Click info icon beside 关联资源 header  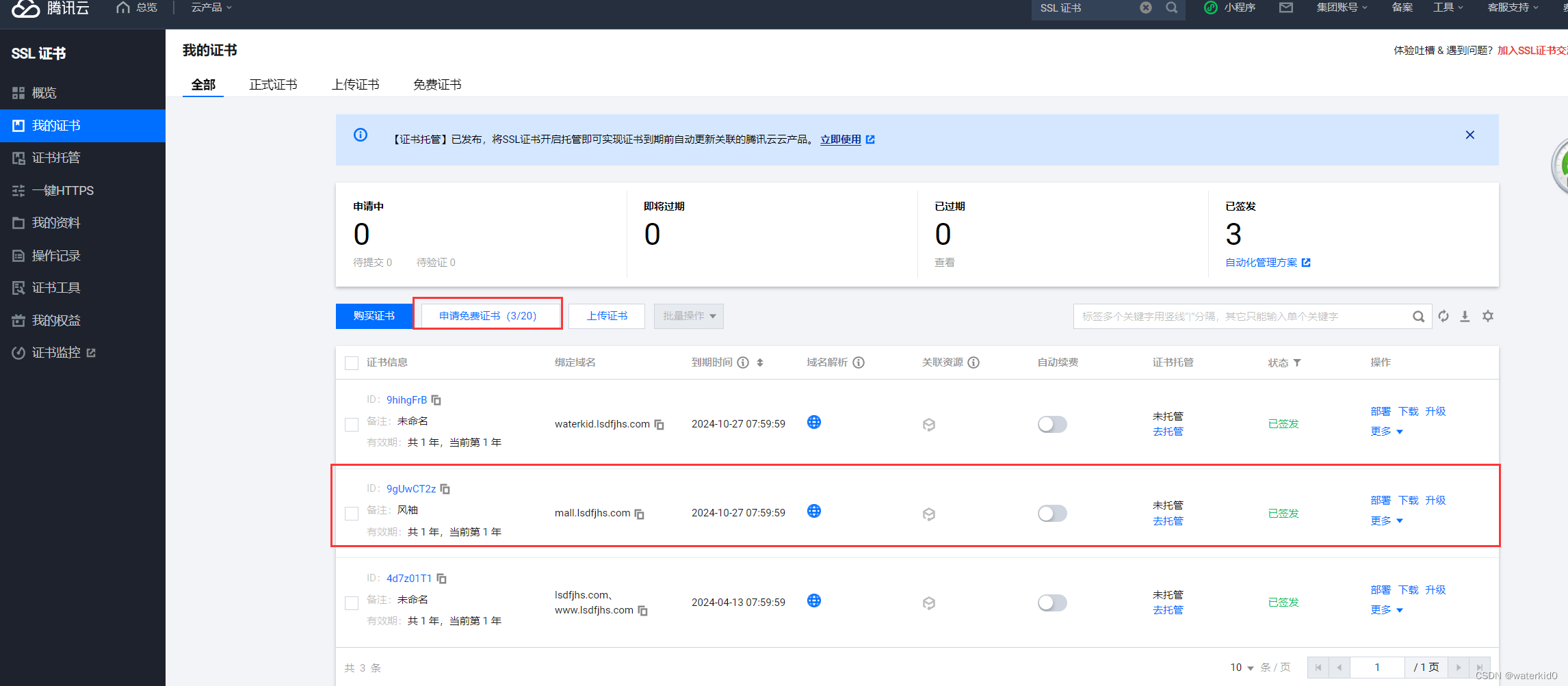coord(974,362)
